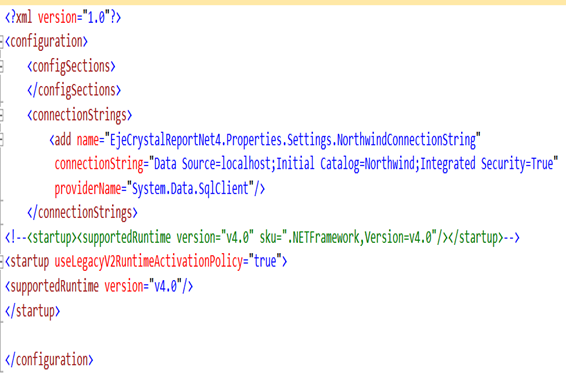Collapse the add name element outline box
This screenshot has height=387, width=566.
coord(1,140)
